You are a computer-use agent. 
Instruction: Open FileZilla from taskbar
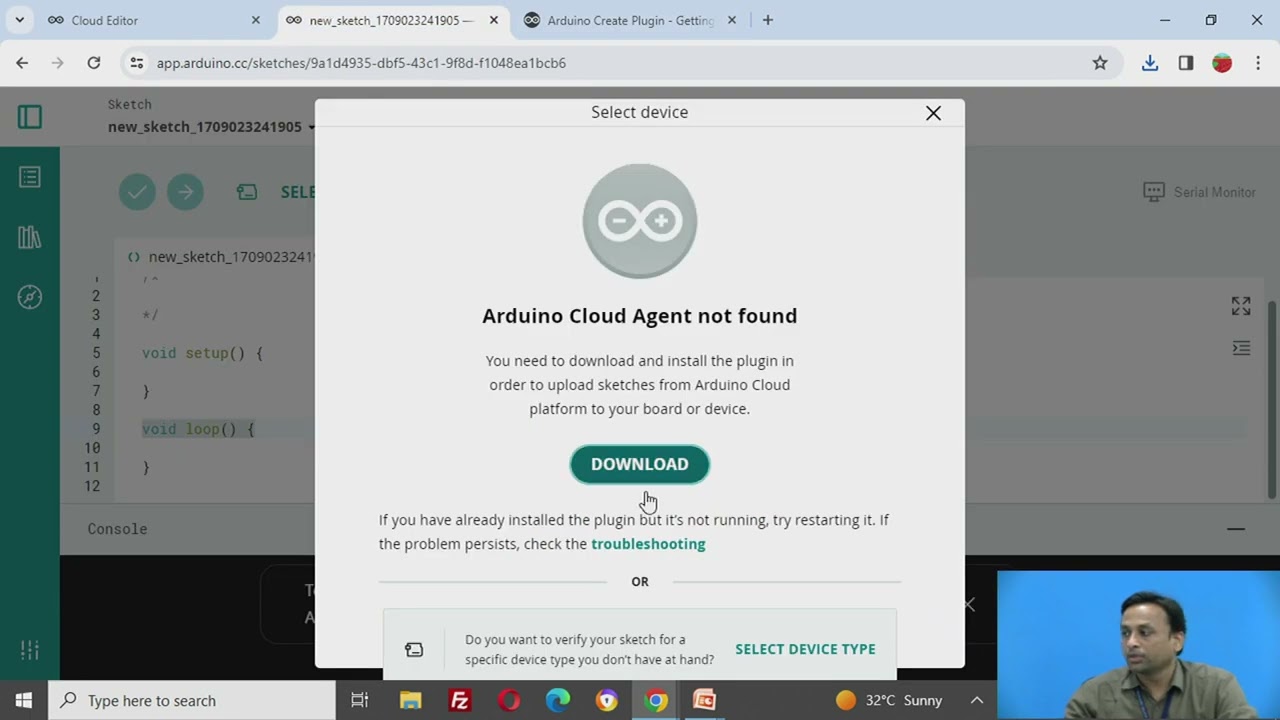tap(460, 700)
